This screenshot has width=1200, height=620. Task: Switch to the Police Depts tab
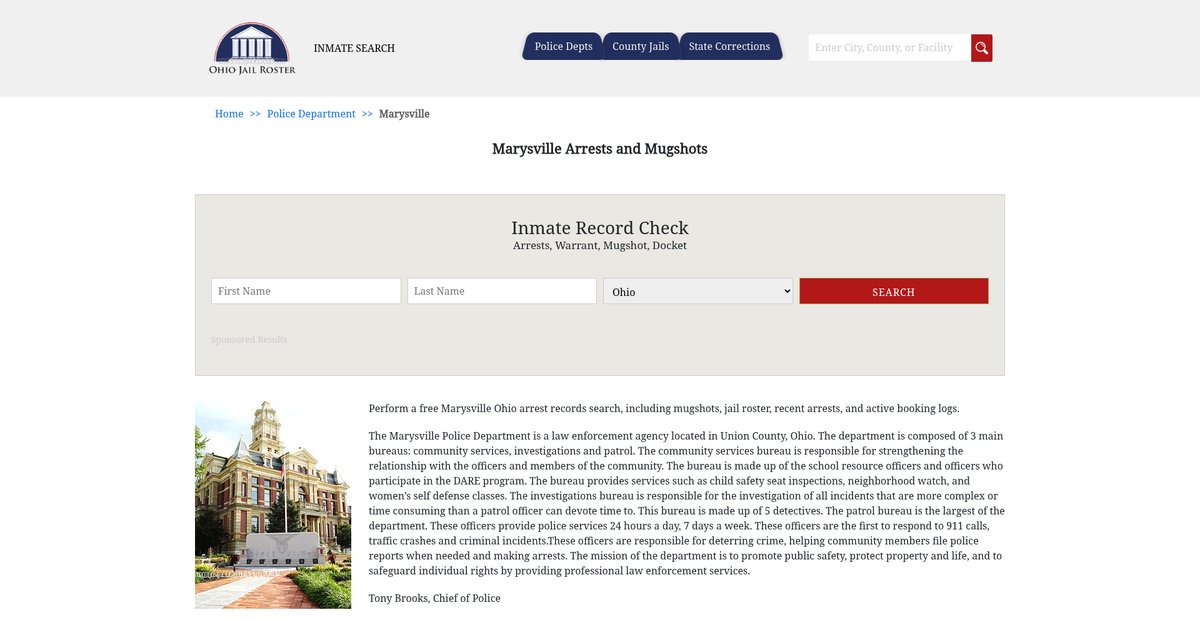point(563,47)
